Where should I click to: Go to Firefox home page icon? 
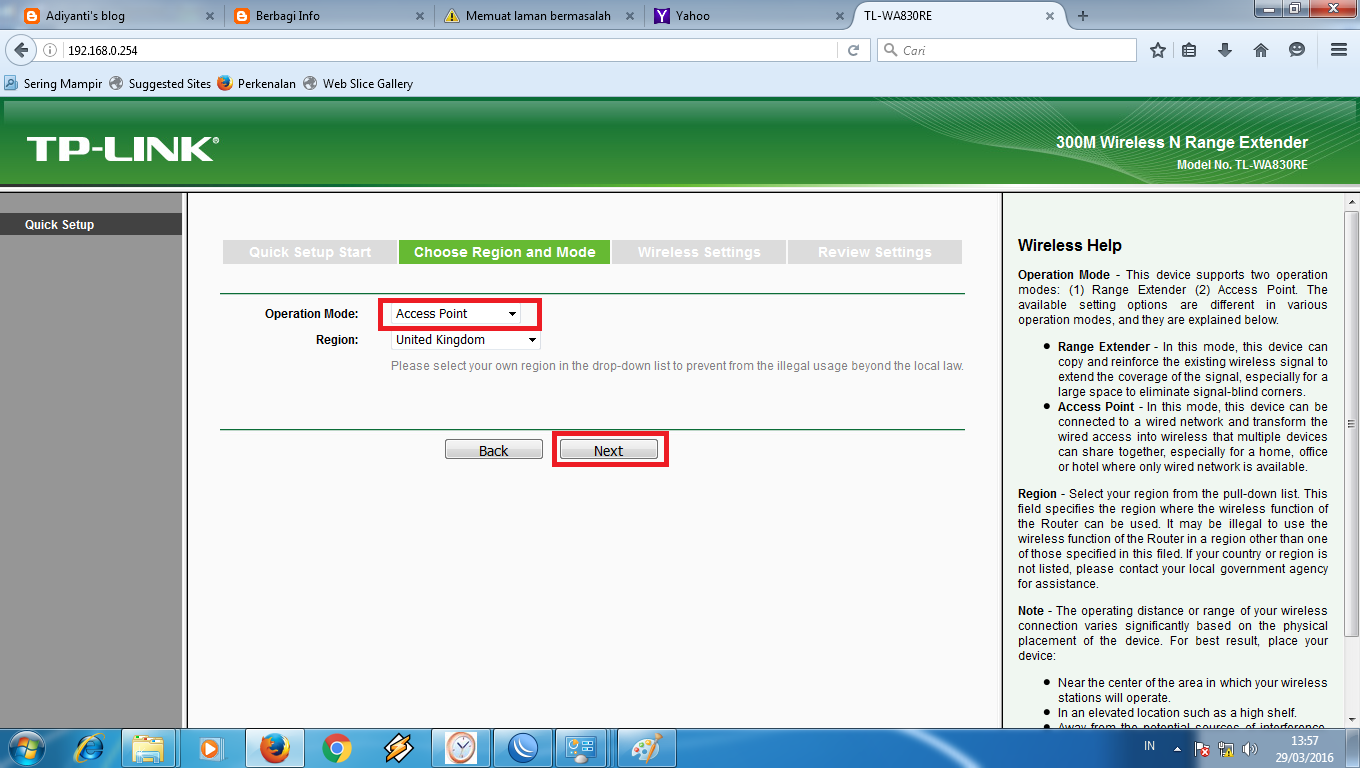1261,50
